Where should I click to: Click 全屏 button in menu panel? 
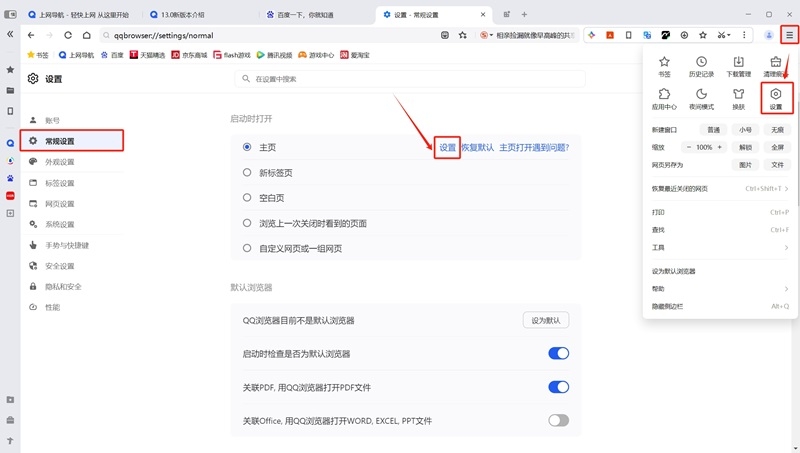click(777, 147)
